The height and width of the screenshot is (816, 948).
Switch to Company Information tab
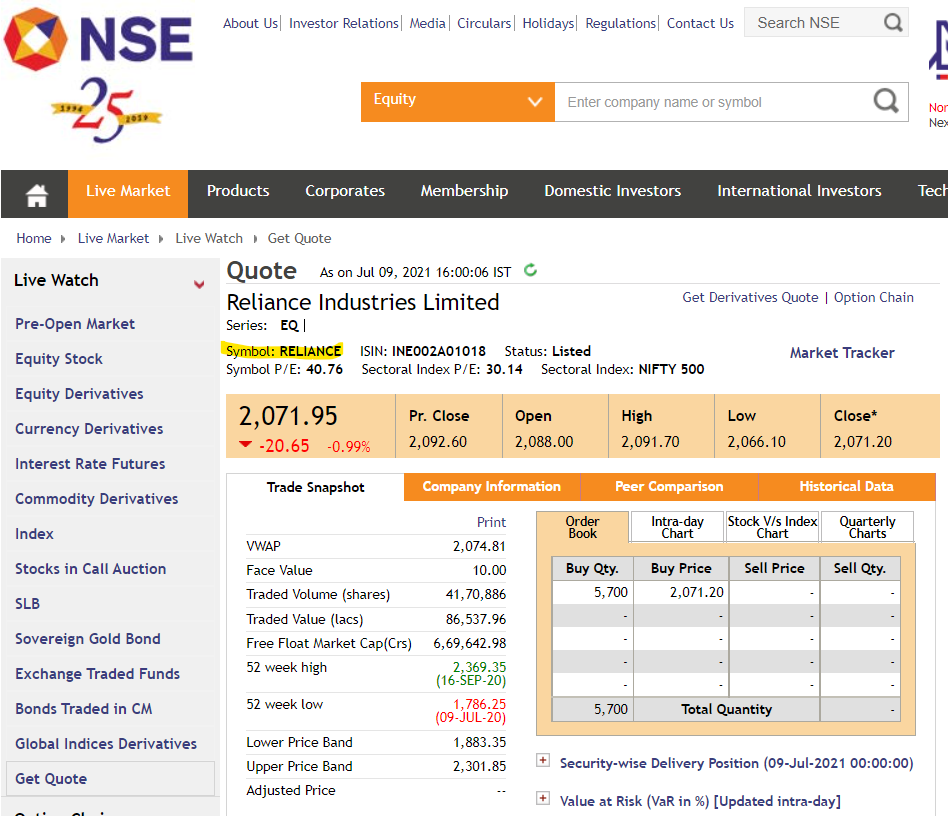[x=492, y=487]
